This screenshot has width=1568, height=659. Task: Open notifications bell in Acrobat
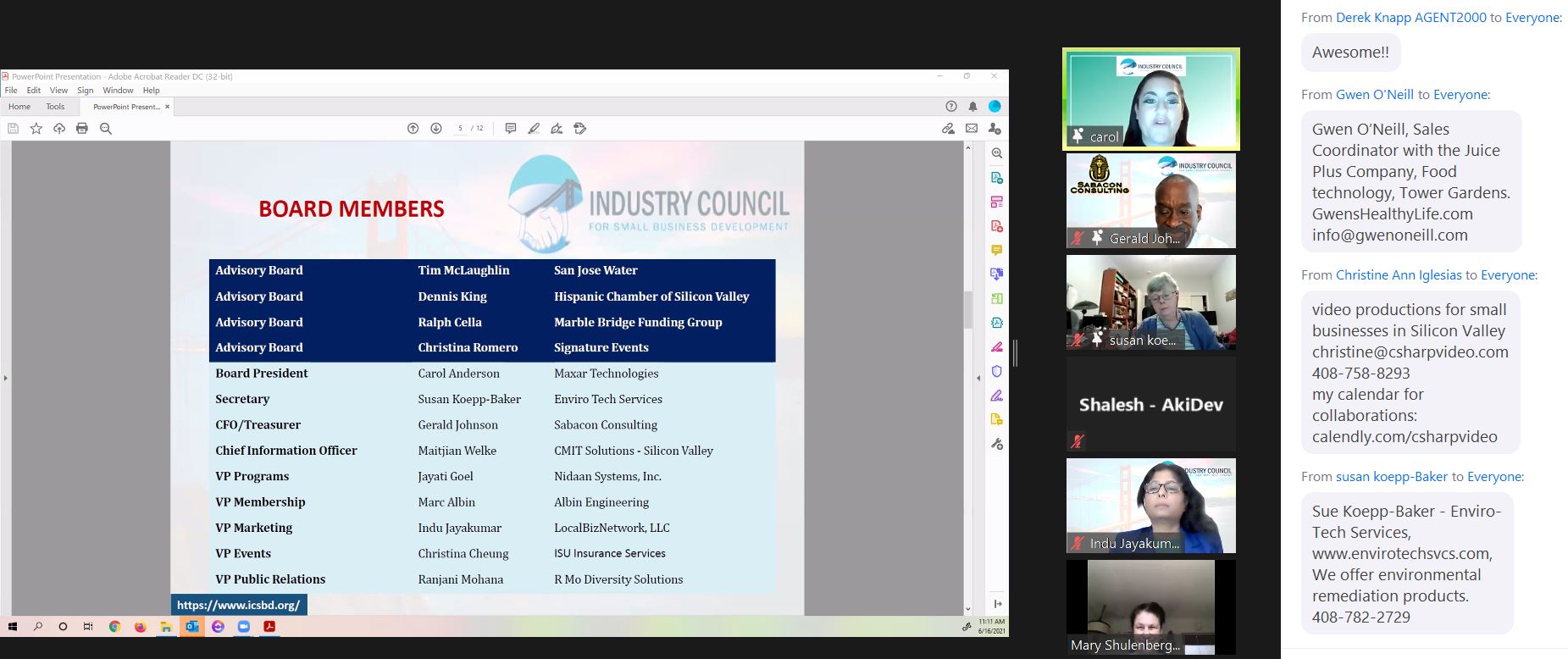972,107
